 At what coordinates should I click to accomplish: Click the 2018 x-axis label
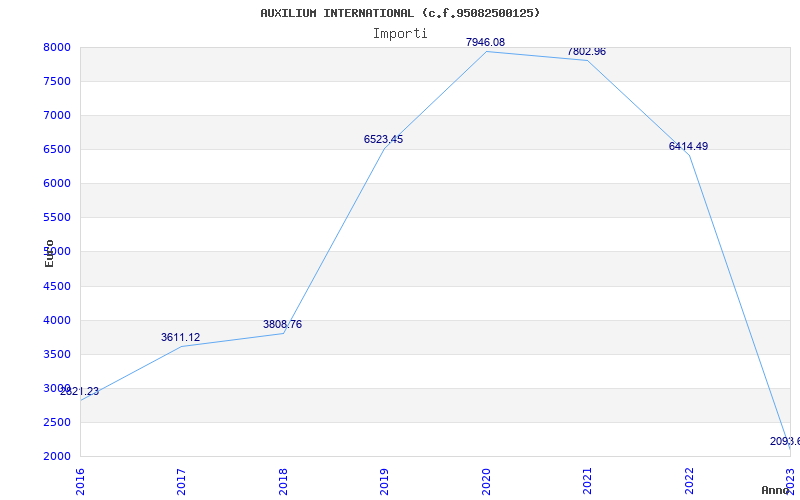(x=283, y=482)
